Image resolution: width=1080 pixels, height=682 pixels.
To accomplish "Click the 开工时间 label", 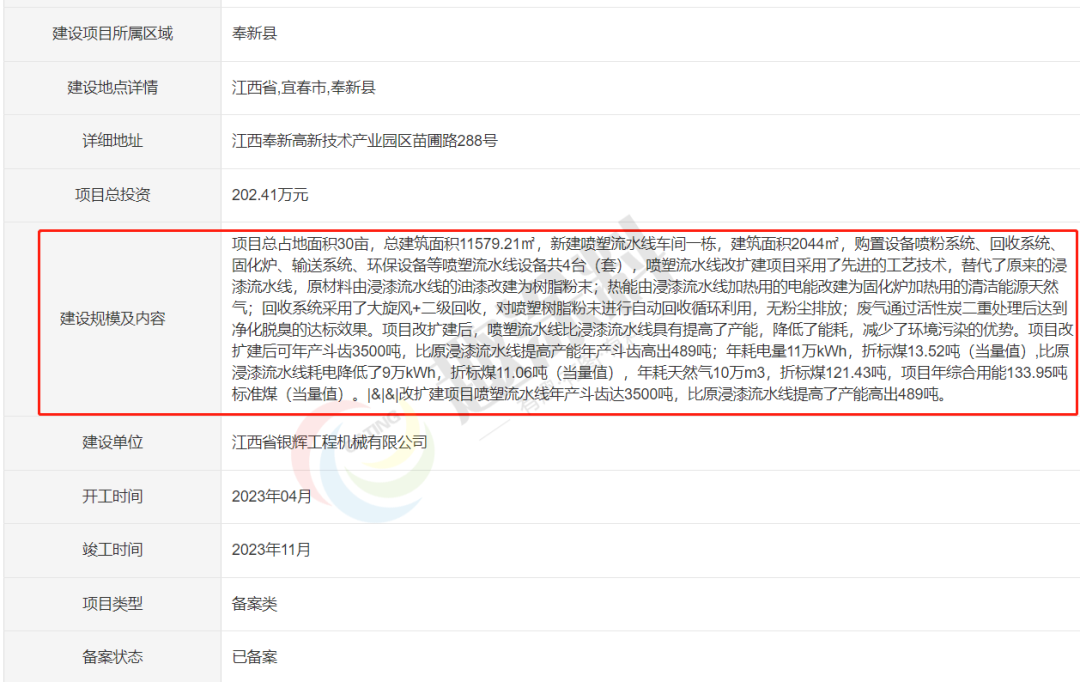I will [x=112, y=496].
